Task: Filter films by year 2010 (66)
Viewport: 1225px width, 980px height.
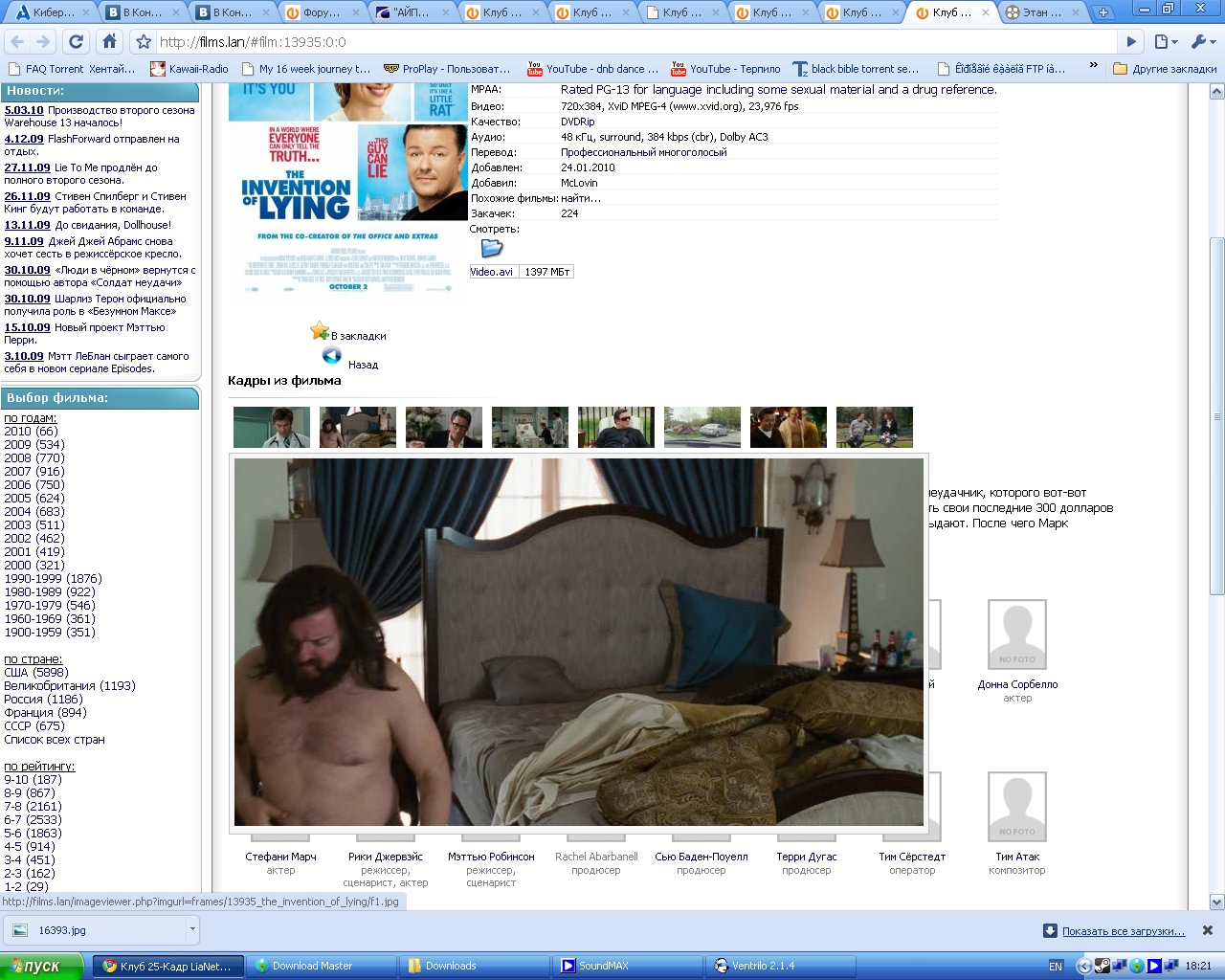Action: coord(31,432)
